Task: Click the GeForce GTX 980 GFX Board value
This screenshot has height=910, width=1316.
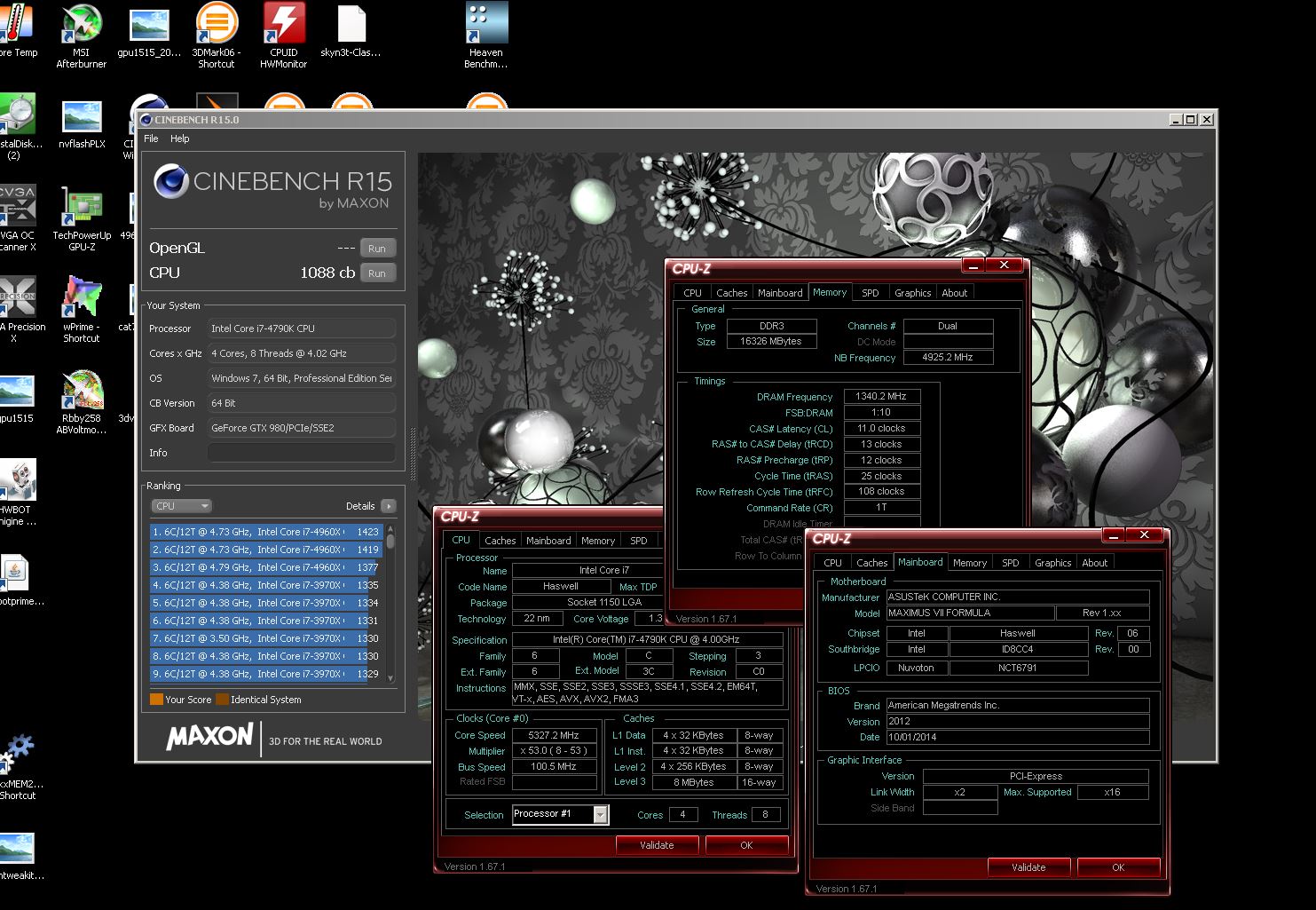Action: [x=301, y=428]
